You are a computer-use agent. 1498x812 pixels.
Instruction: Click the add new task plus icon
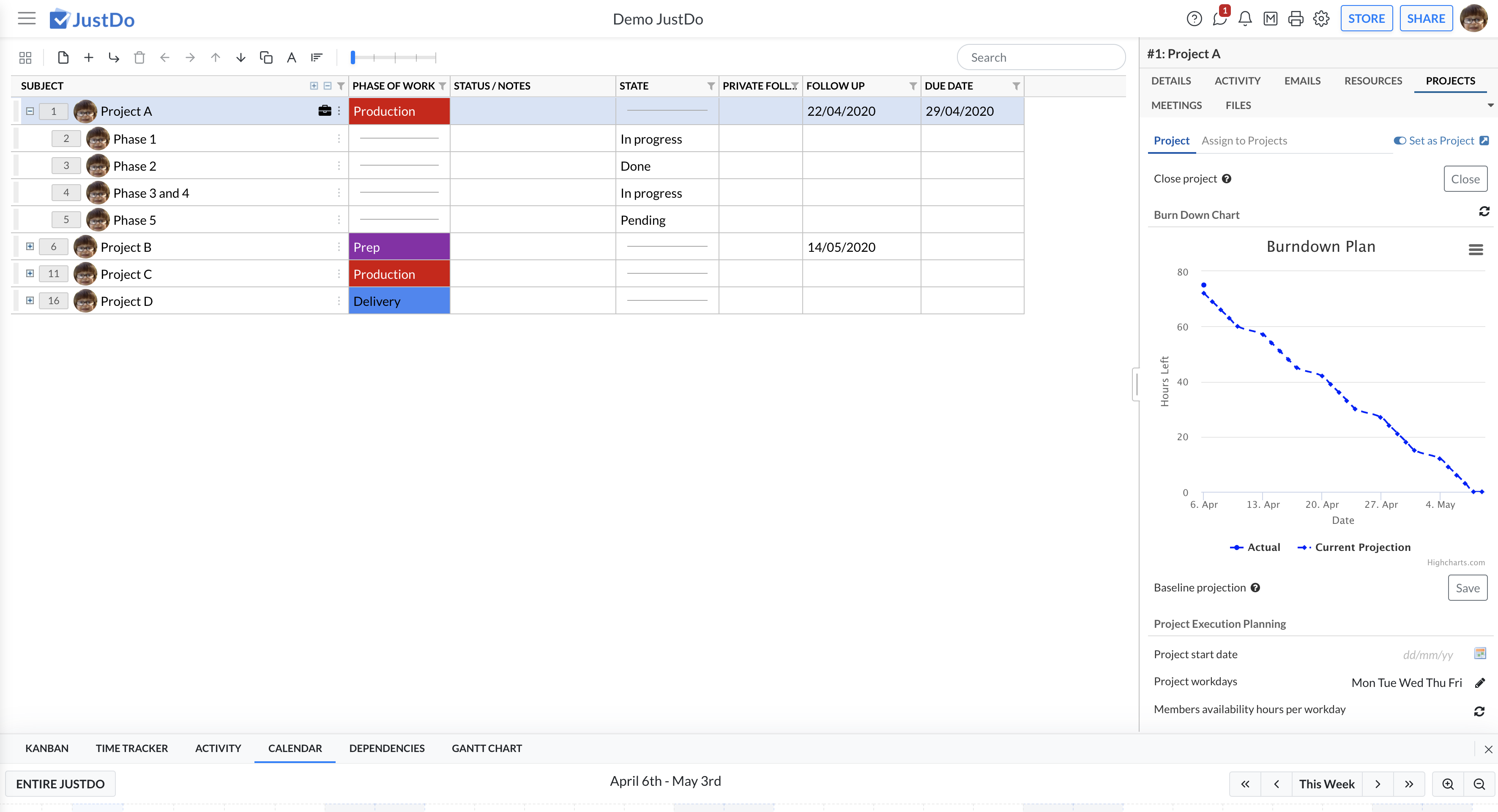point(88,57)
